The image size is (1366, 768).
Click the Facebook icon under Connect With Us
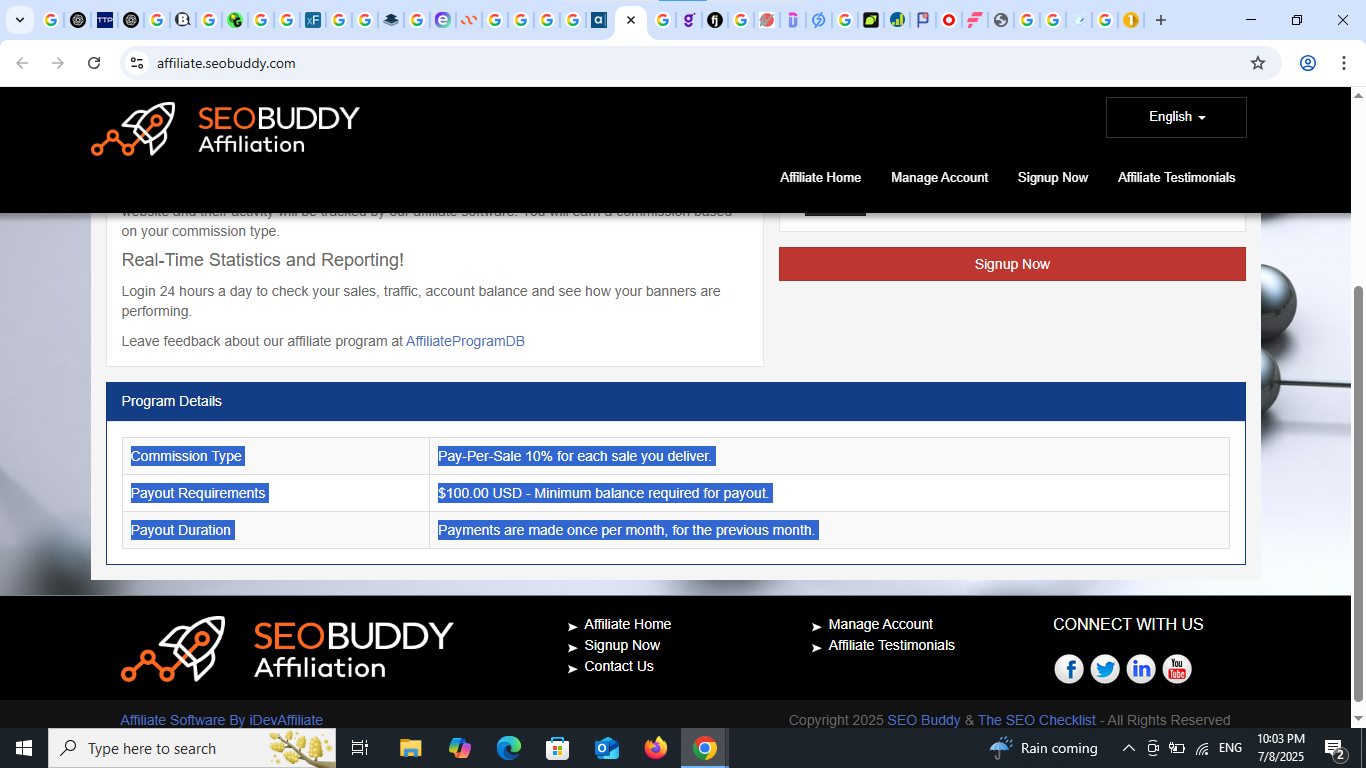click(1069, 669)
